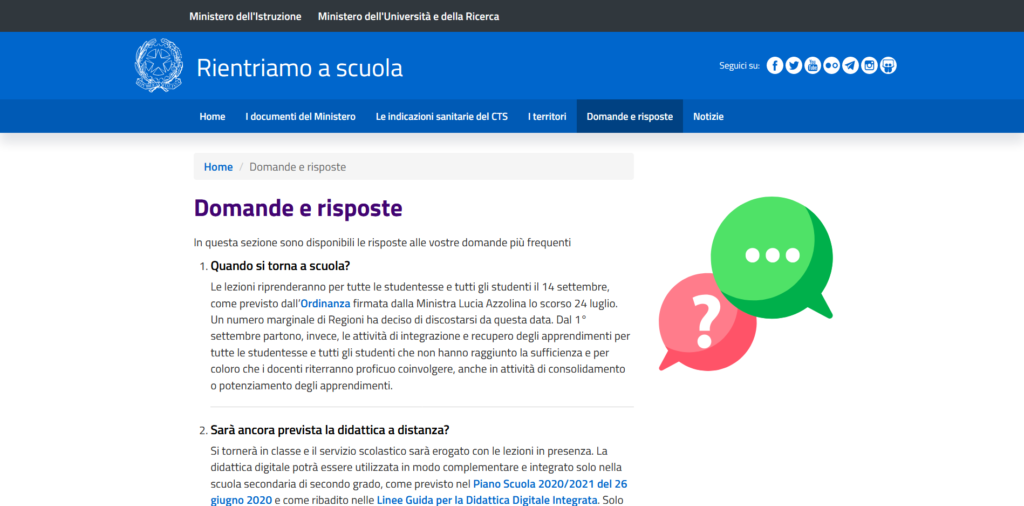Visit the Ministero dell'Istruzione link

245,16
